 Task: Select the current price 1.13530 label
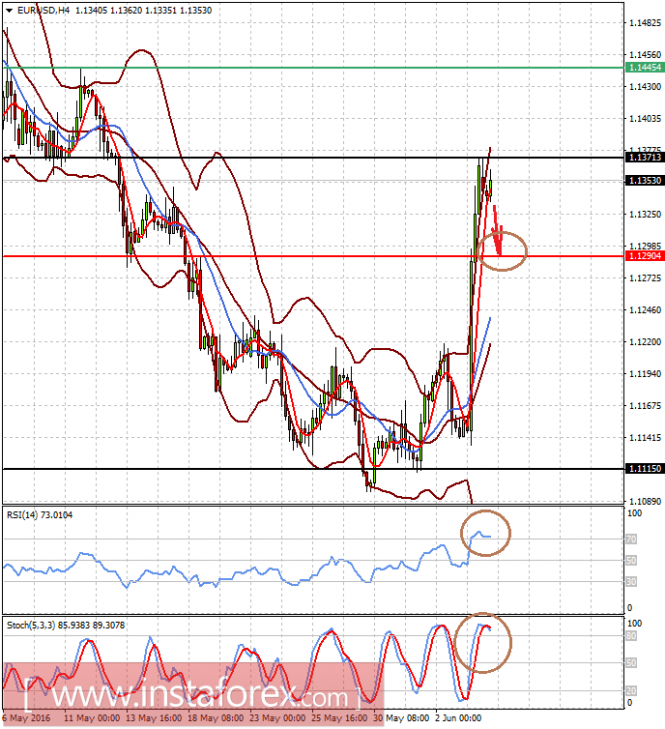pos(645,180)
